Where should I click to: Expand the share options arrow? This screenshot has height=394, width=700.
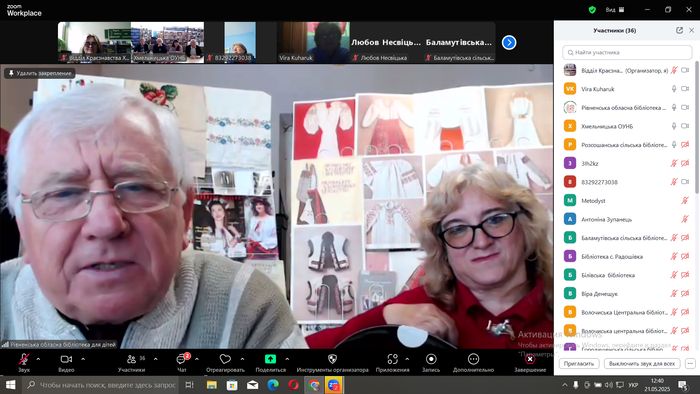tap(287, 359)
